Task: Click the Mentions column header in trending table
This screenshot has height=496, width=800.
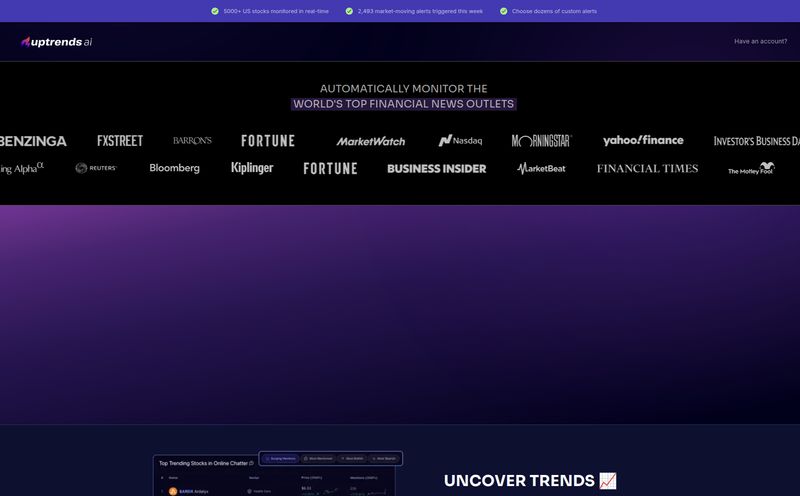Action: 363,478
